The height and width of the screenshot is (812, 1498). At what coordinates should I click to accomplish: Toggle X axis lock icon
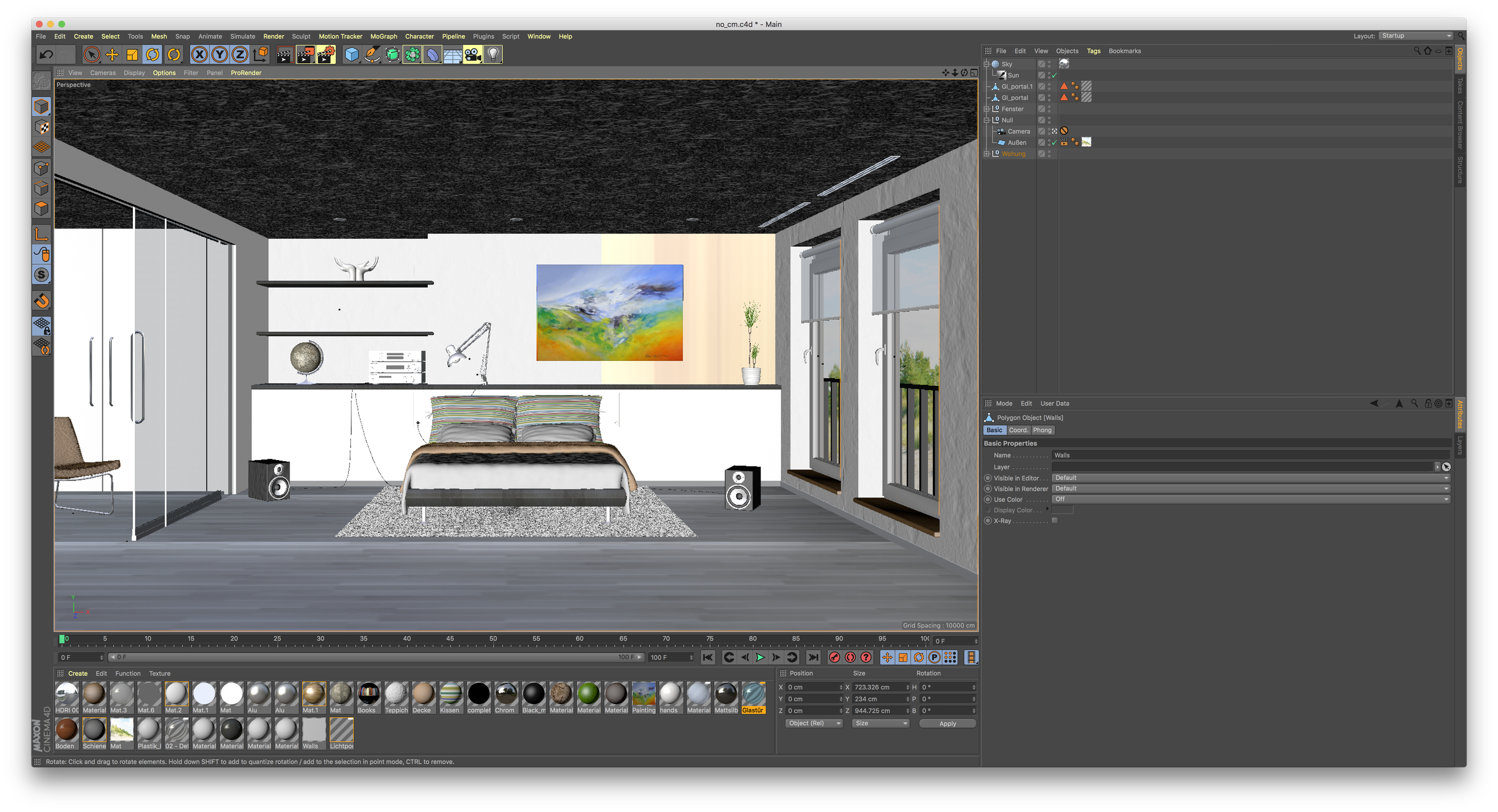tap(199, 54)
